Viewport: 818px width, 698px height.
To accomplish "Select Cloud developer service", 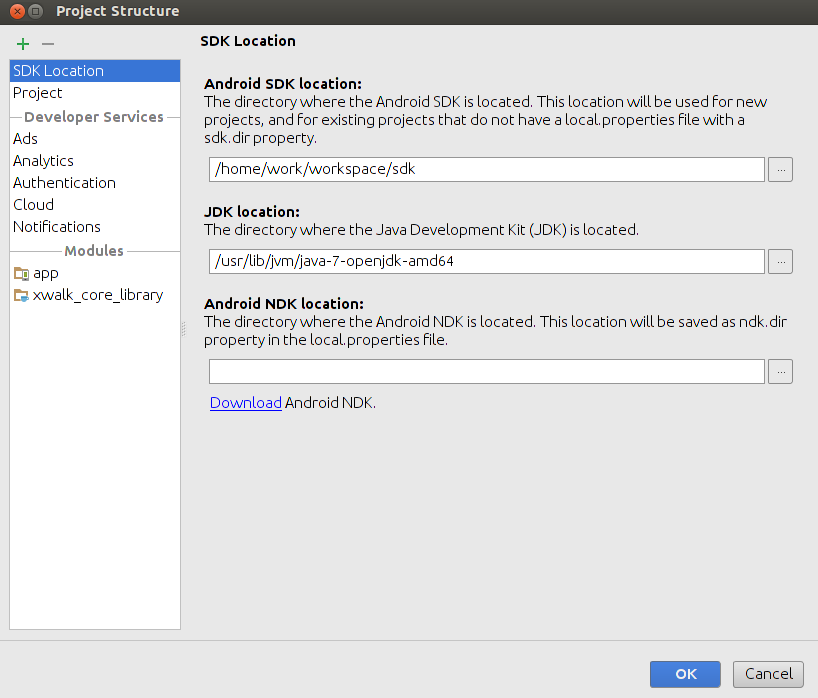I will click(34, 205).
